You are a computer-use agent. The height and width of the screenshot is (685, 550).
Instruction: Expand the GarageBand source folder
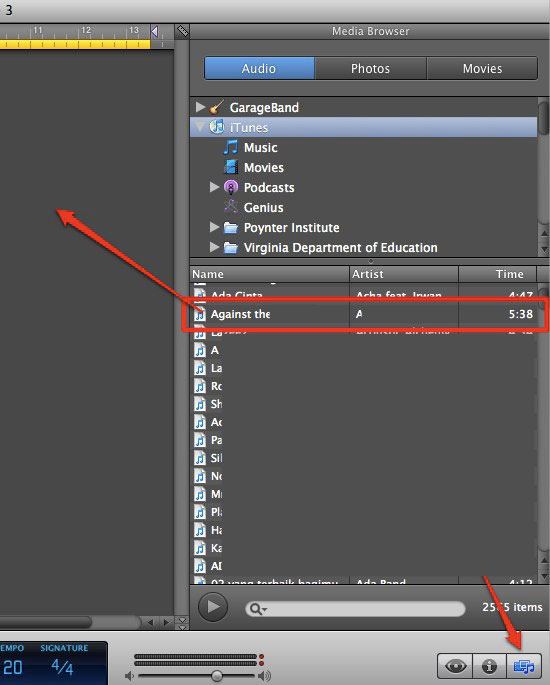pyautogui.click(x=200, y=107)
